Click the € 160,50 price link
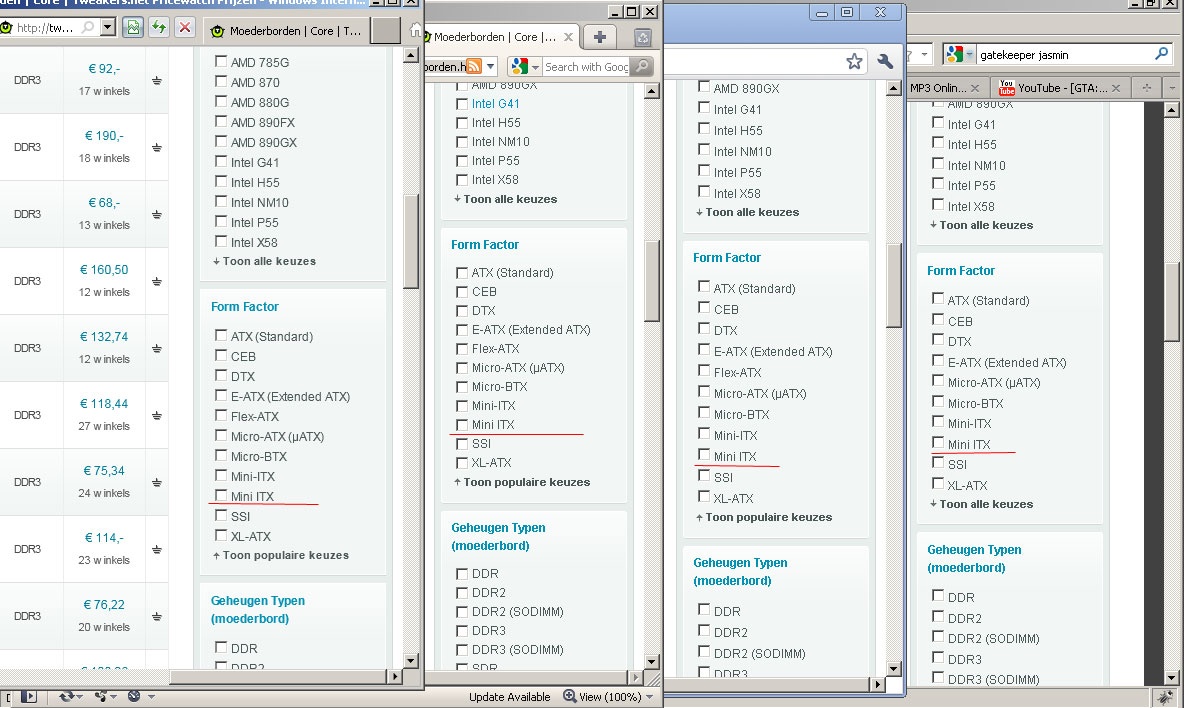The height and width of the screenshot is (708, 1184). [x=104, y=270]
